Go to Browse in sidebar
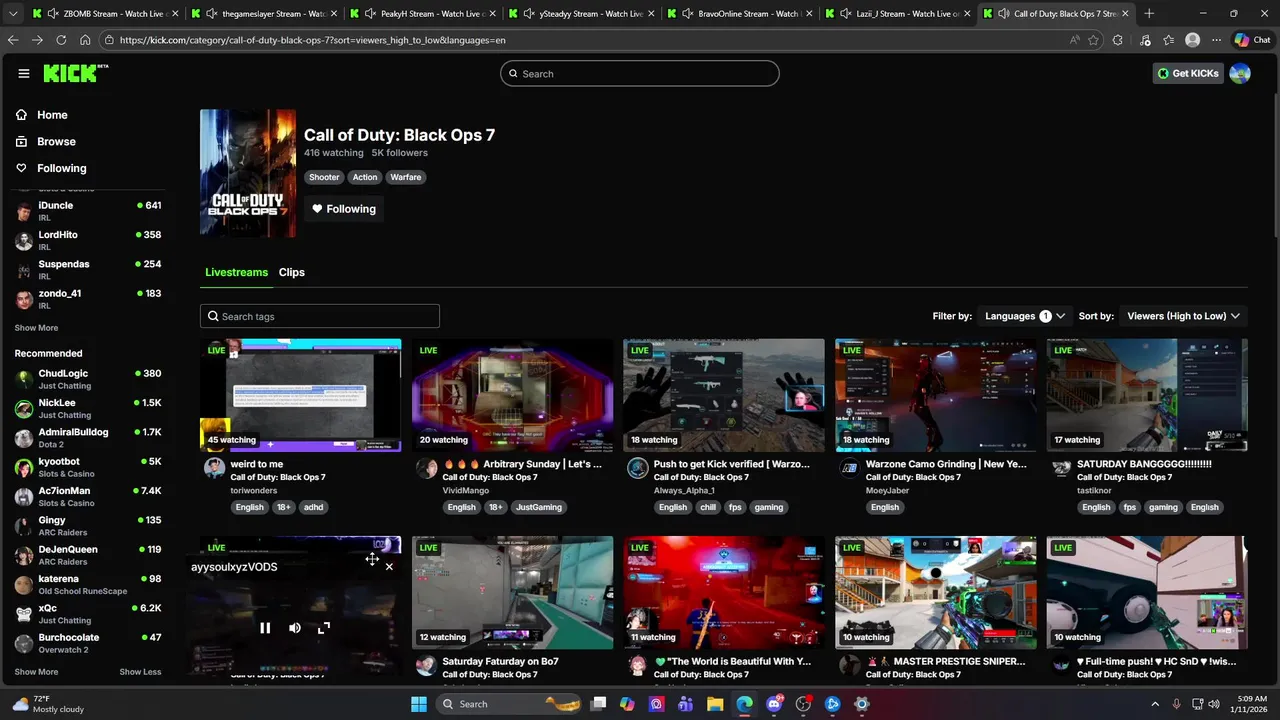The width and height of the screenshot is (1280, 720). pyautogui.click(x=56, y=142)
